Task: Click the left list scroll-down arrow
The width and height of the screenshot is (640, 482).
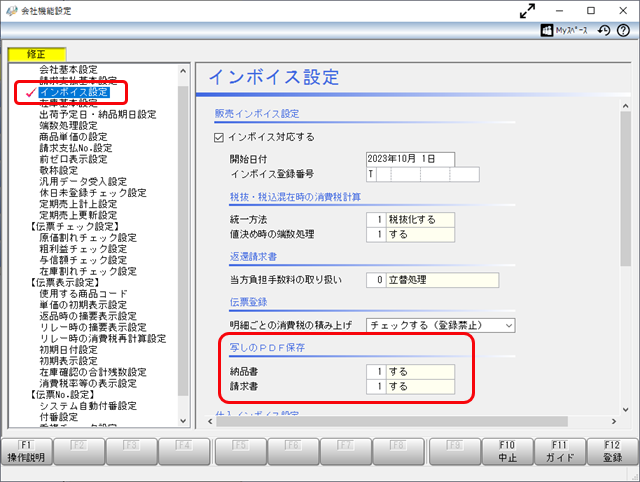Action: (x=183, y=421)
